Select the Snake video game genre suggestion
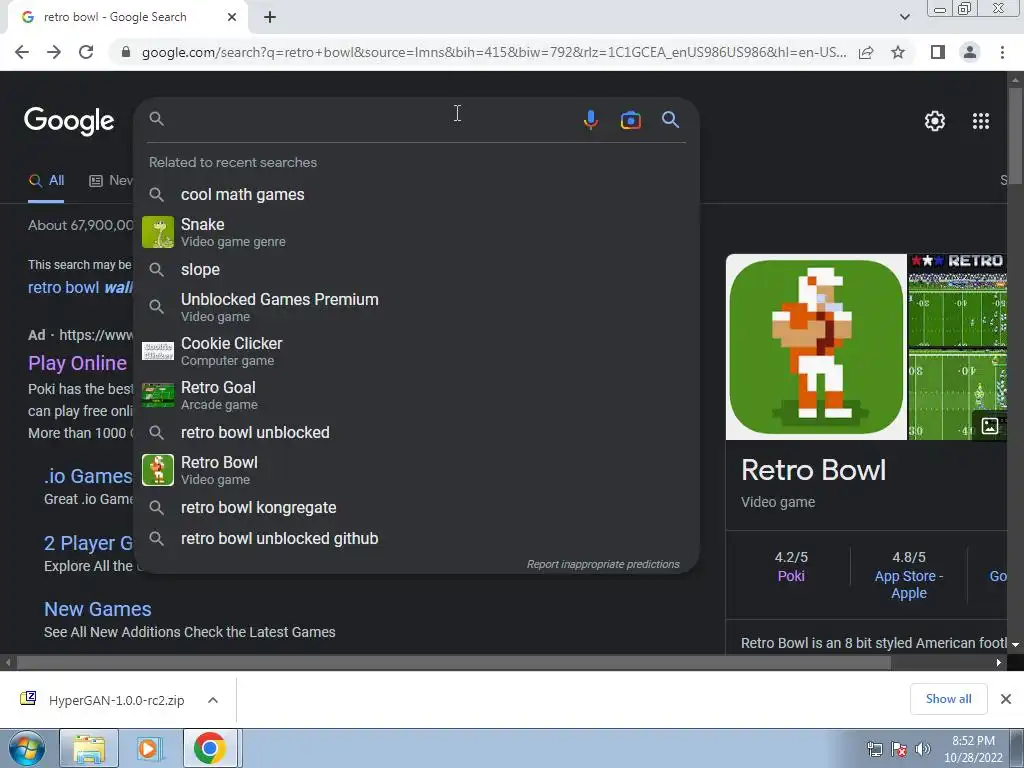1024x768 pixels. [416, 232]
